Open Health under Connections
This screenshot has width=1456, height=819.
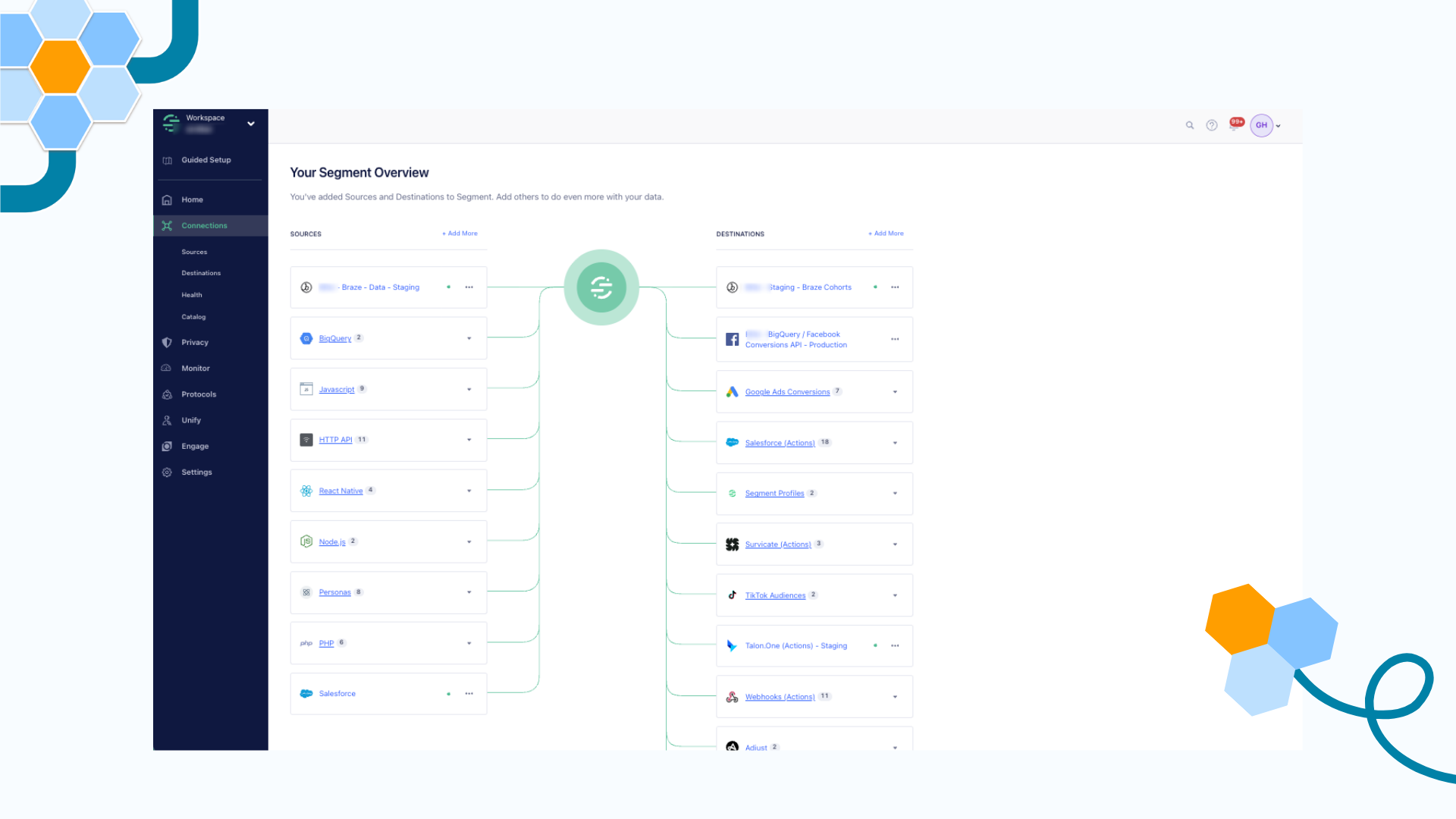192,295
